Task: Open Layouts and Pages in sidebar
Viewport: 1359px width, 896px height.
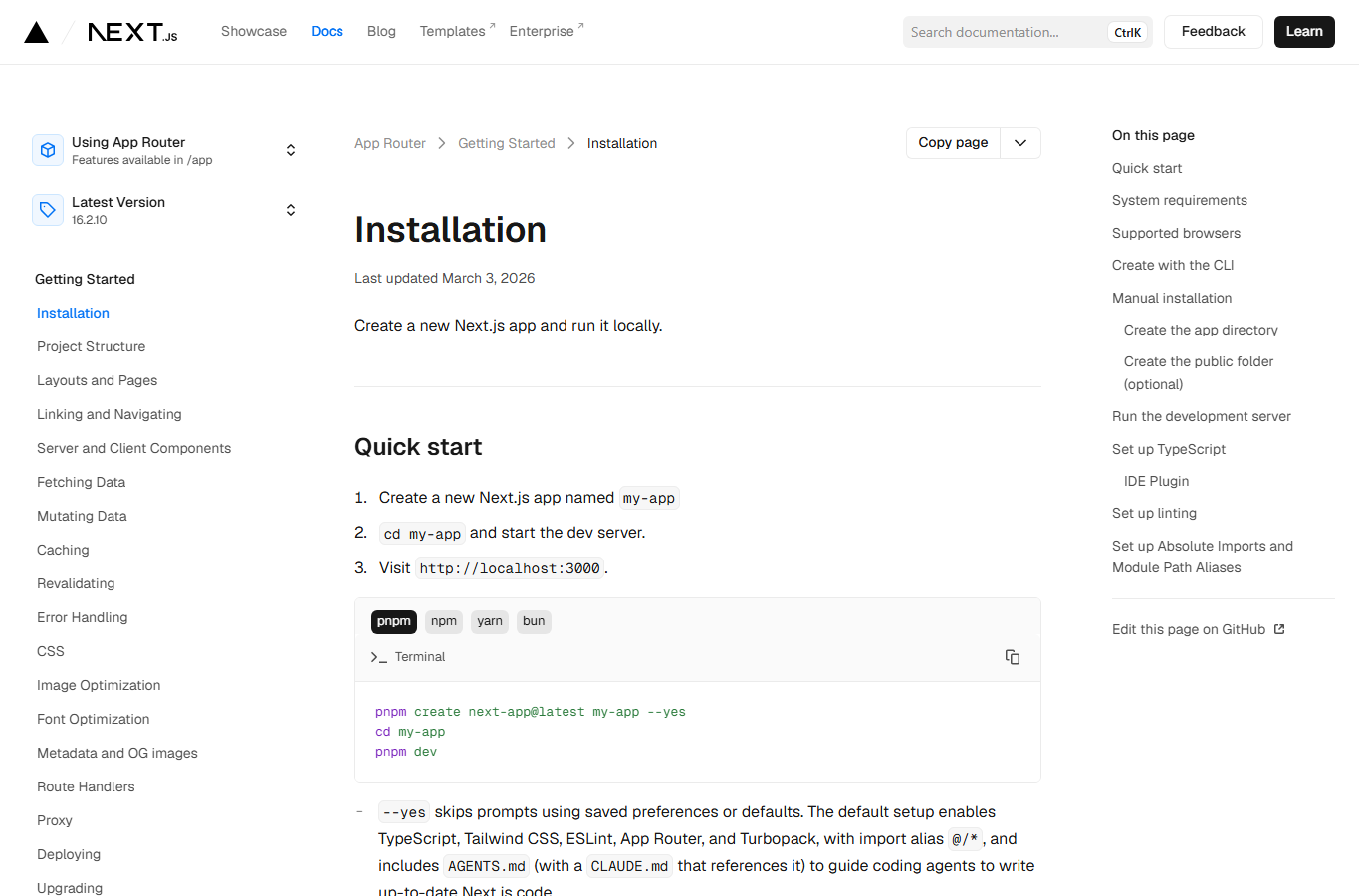Action: 98,380
